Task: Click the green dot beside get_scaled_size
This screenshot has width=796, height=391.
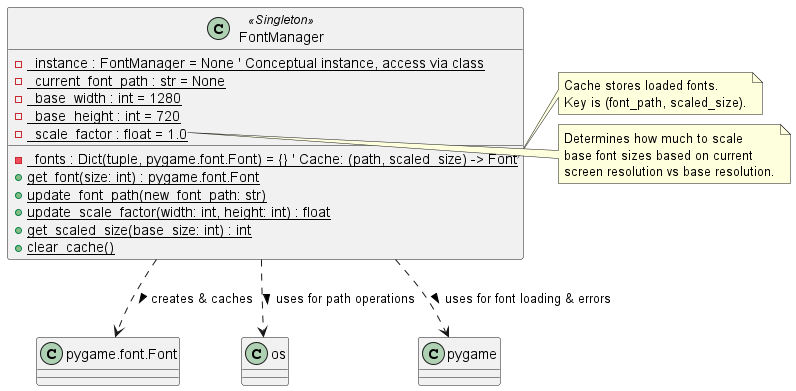Action: click(x=19, y=231)
